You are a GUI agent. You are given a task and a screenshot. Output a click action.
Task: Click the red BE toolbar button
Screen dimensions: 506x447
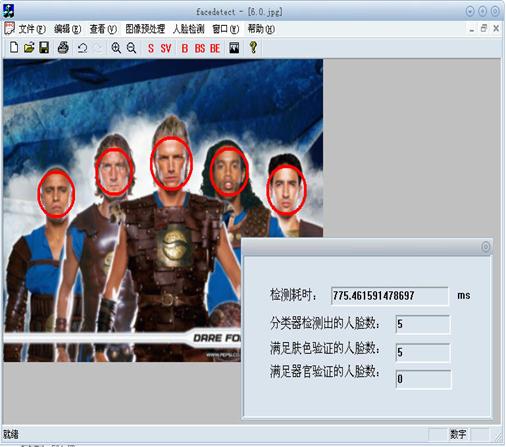click(x=215, y=49)
